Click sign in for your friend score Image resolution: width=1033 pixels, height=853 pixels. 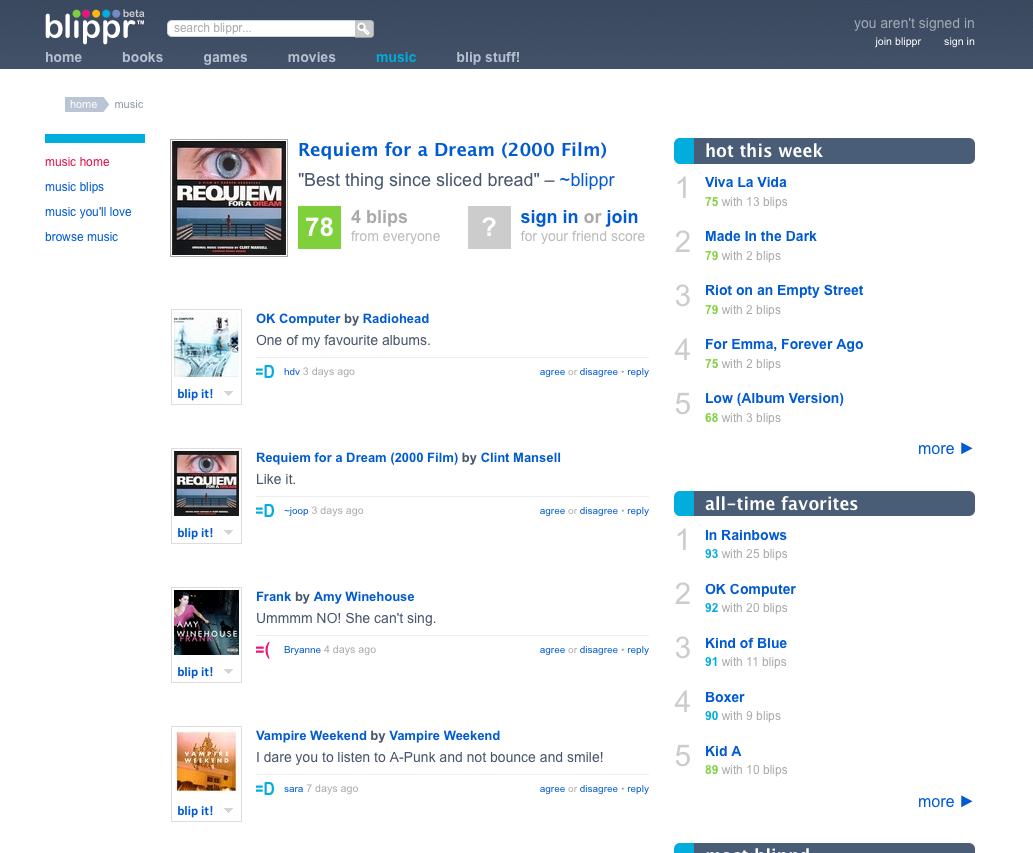(549, 217)
